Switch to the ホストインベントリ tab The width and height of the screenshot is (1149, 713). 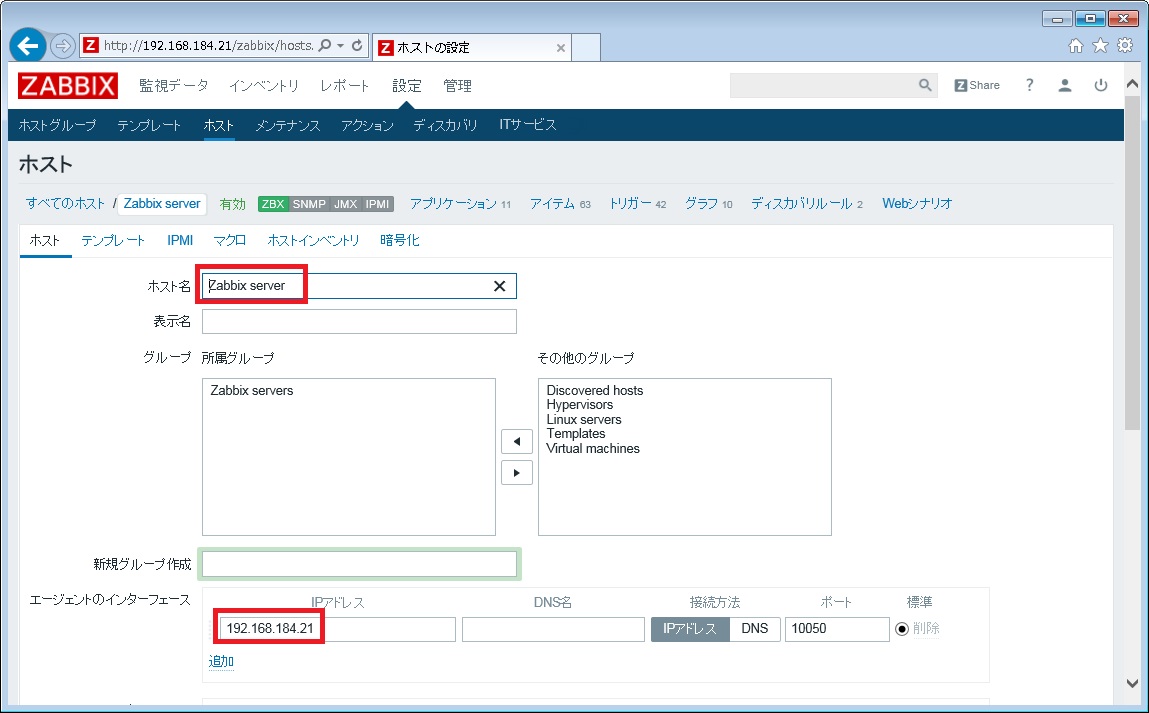pyautogui.click(x=314, y=240)
